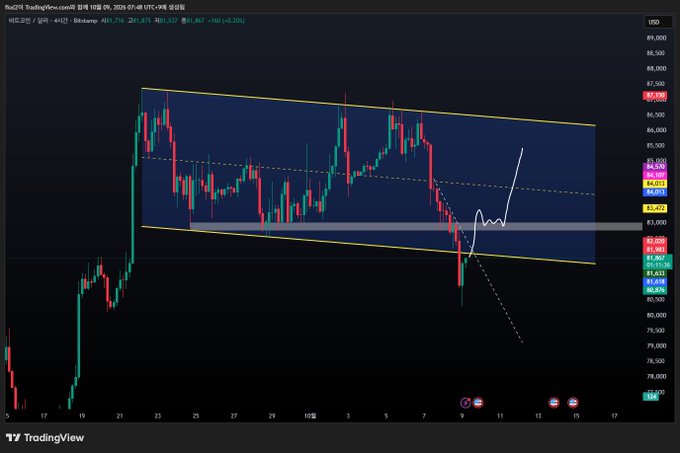The height and width of the screenshot is (453, 680).
Task: Click the 86,000 price scale value
Action: [x=656, y=130]
